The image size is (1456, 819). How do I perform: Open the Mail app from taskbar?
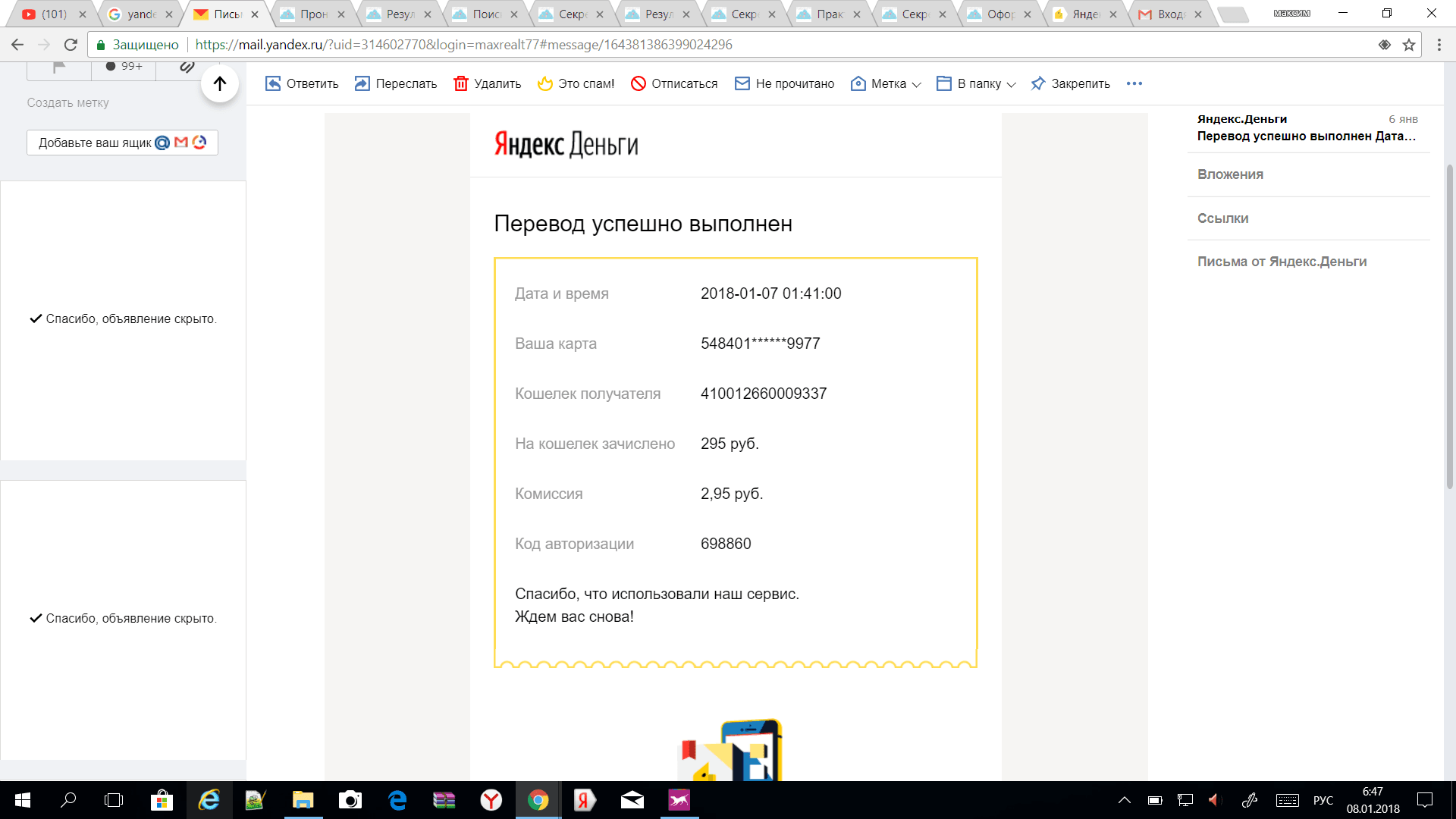pos(632,800)
